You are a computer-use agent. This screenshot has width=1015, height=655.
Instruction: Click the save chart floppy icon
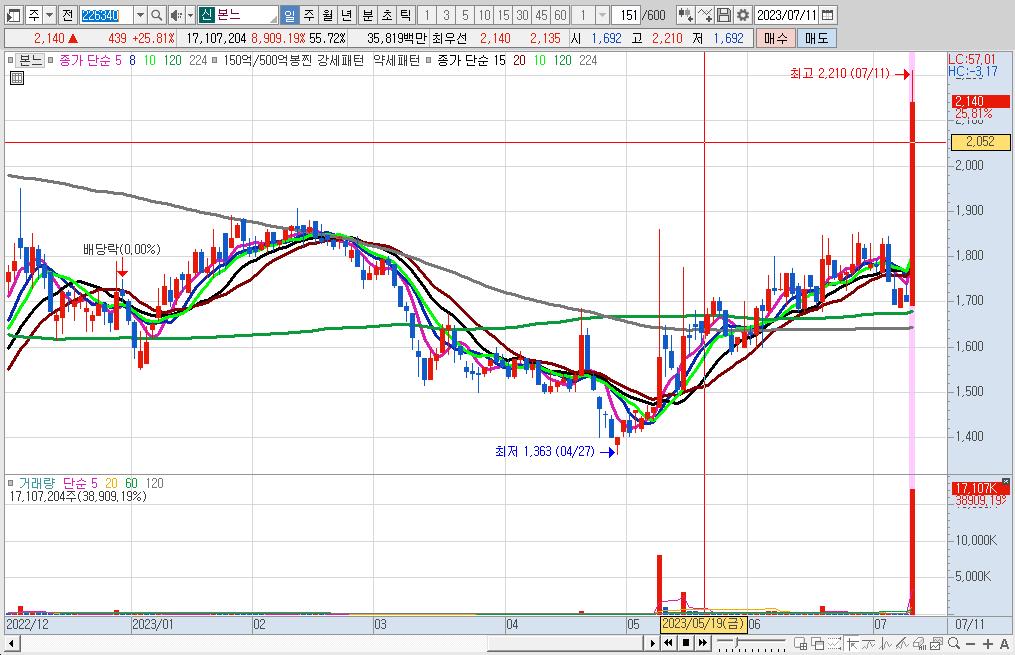pyautogui.click(x=724, y=14)
